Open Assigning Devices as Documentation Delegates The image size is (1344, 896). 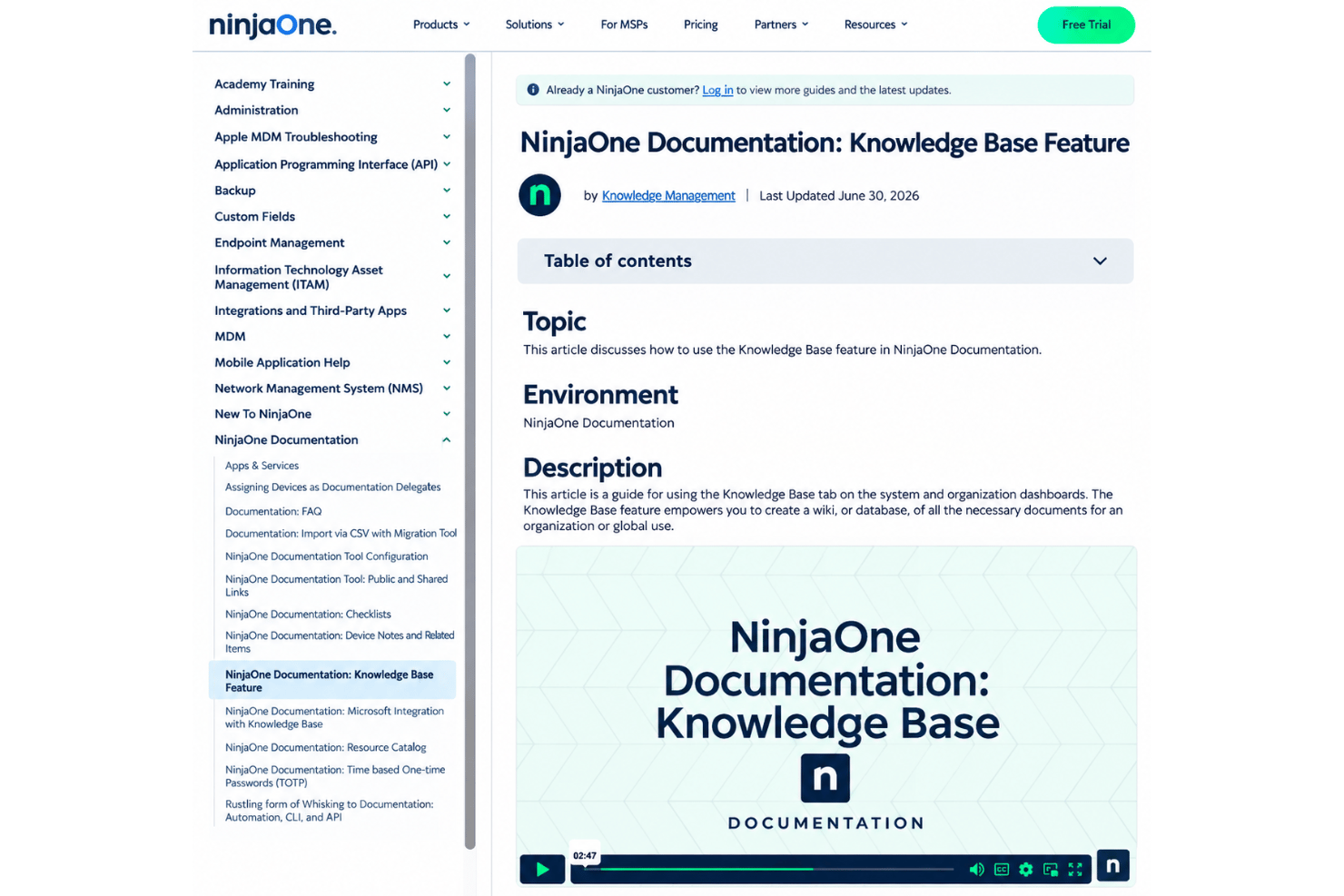(332, 487)
